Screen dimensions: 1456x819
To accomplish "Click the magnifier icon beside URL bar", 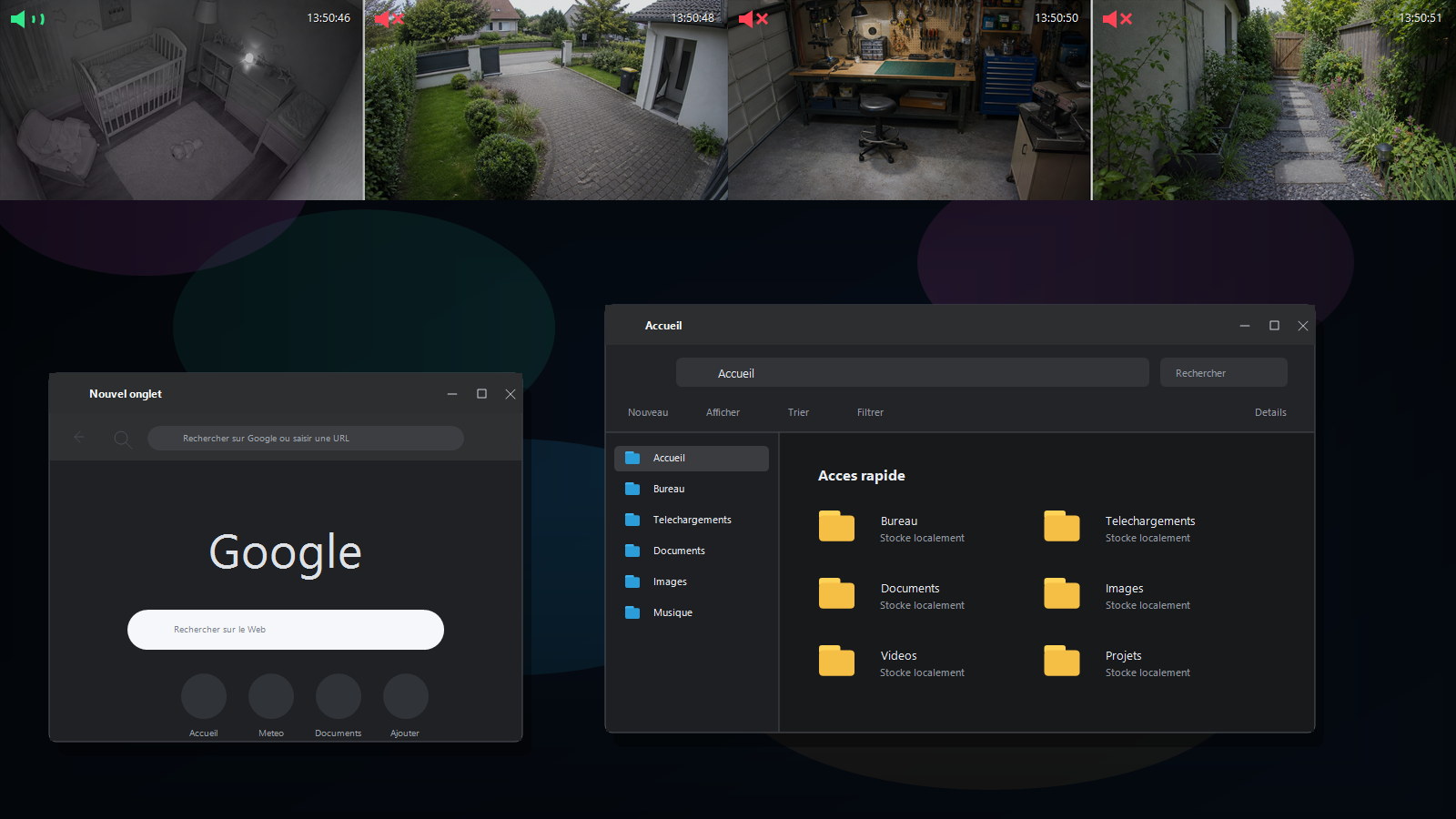I will coord(123,440).
